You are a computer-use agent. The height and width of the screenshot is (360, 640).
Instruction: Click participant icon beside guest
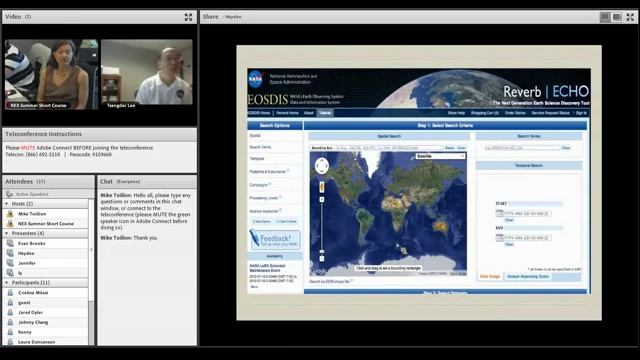10,302
